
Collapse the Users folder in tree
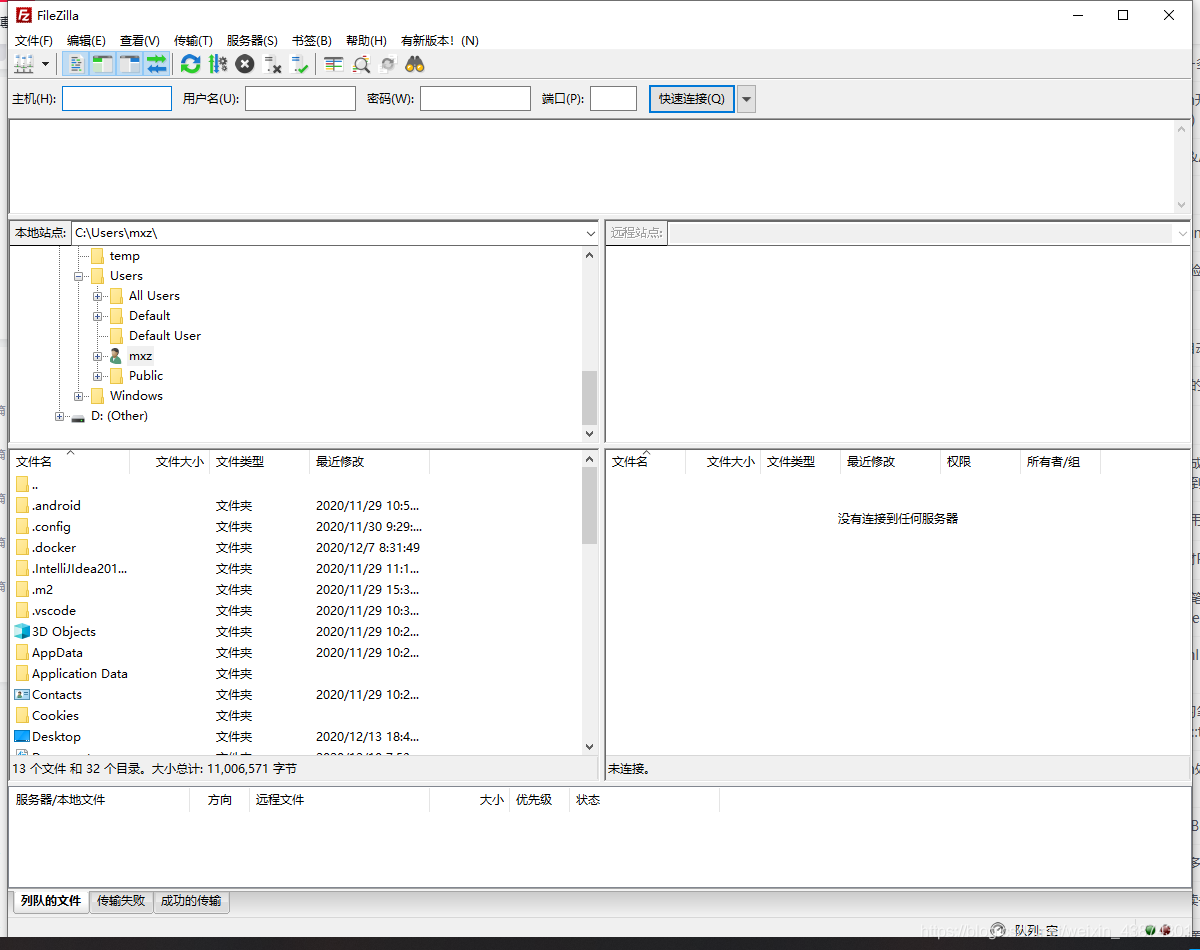point(78,276)
